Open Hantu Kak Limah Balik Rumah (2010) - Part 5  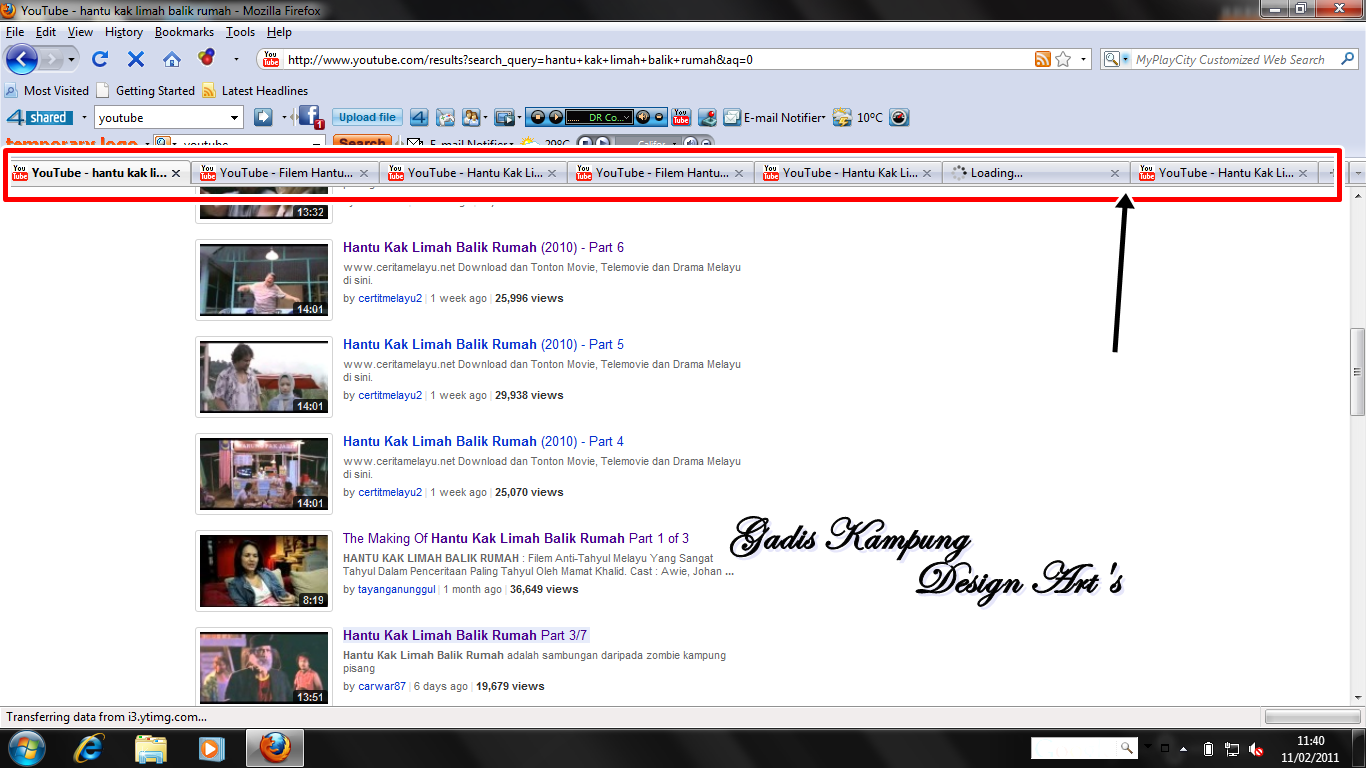(483, 344)
